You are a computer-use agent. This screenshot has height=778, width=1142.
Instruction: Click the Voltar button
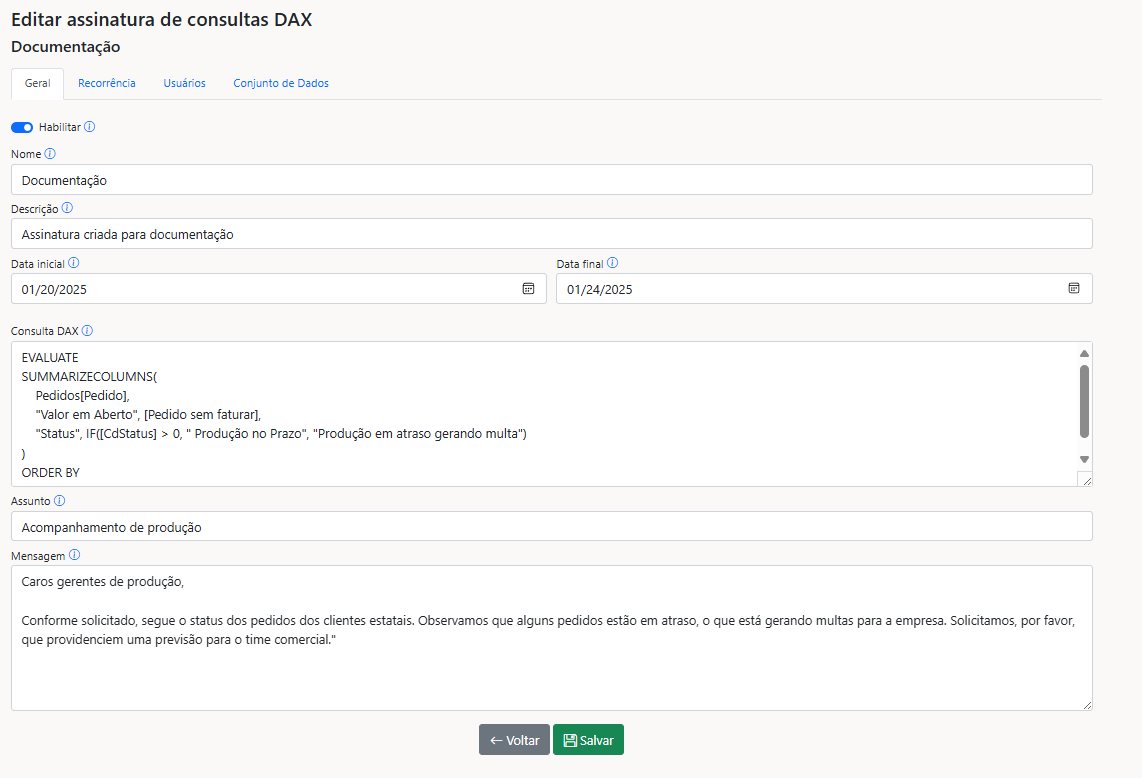click(x=514, y=740)
